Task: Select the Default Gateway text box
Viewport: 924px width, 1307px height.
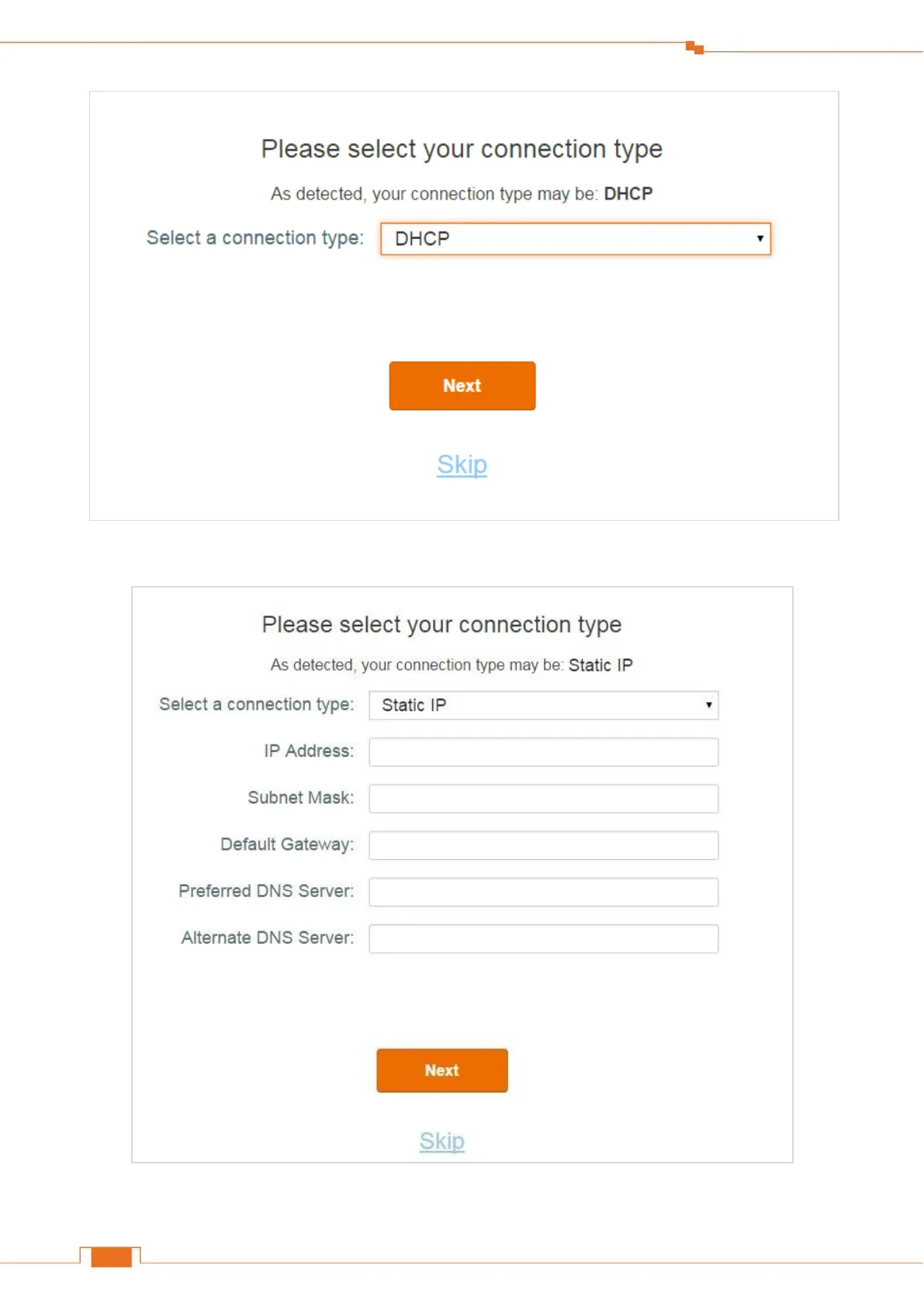Action: 543,845
